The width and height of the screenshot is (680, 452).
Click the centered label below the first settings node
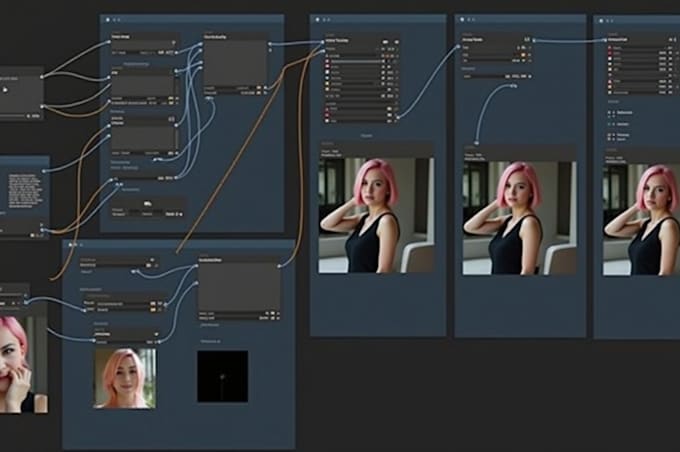click(x=367, y=133)
